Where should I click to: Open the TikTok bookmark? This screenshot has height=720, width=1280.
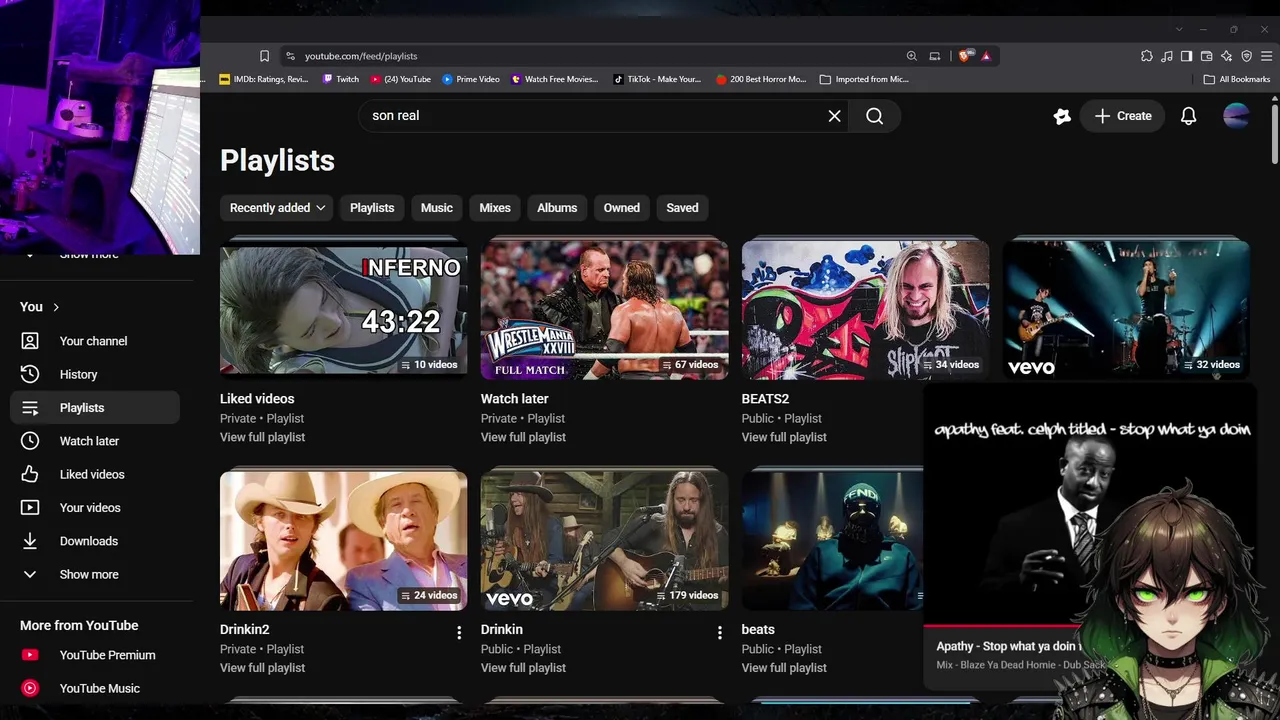657,79
